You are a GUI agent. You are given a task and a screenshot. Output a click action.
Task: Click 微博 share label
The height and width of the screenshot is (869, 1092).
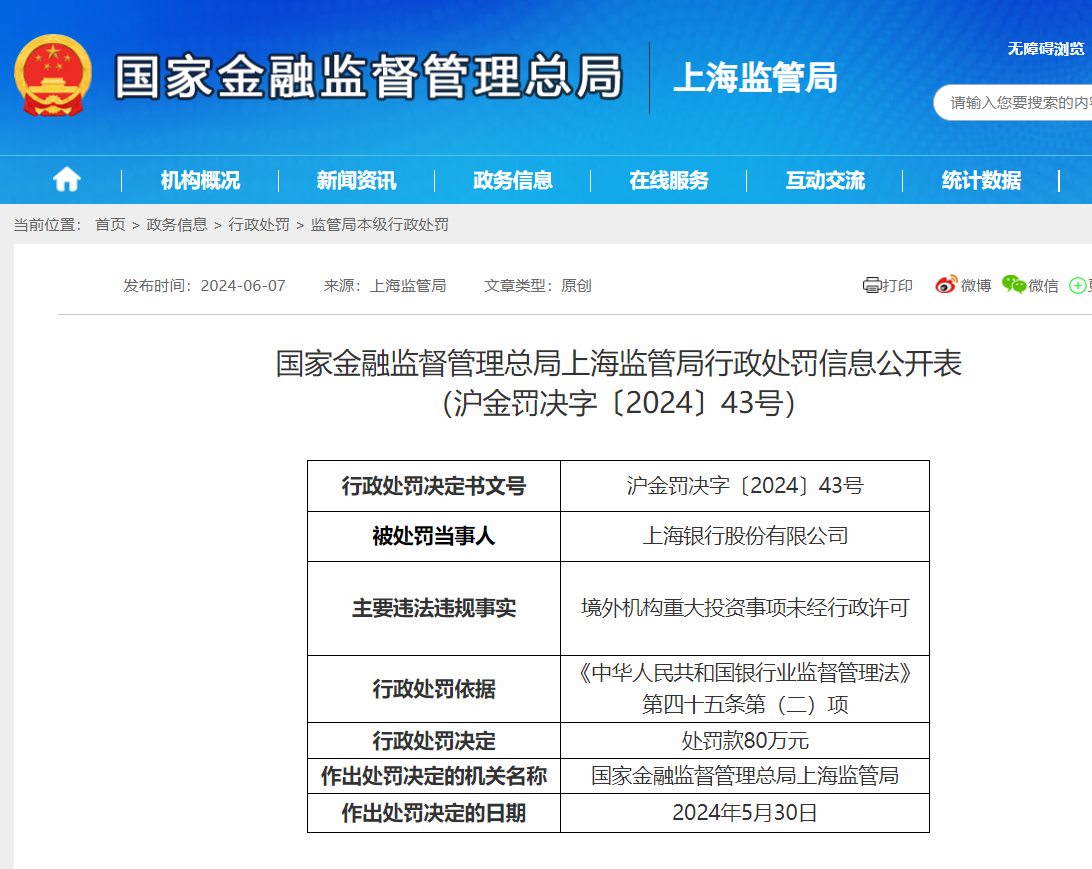[x=976, y=285]
